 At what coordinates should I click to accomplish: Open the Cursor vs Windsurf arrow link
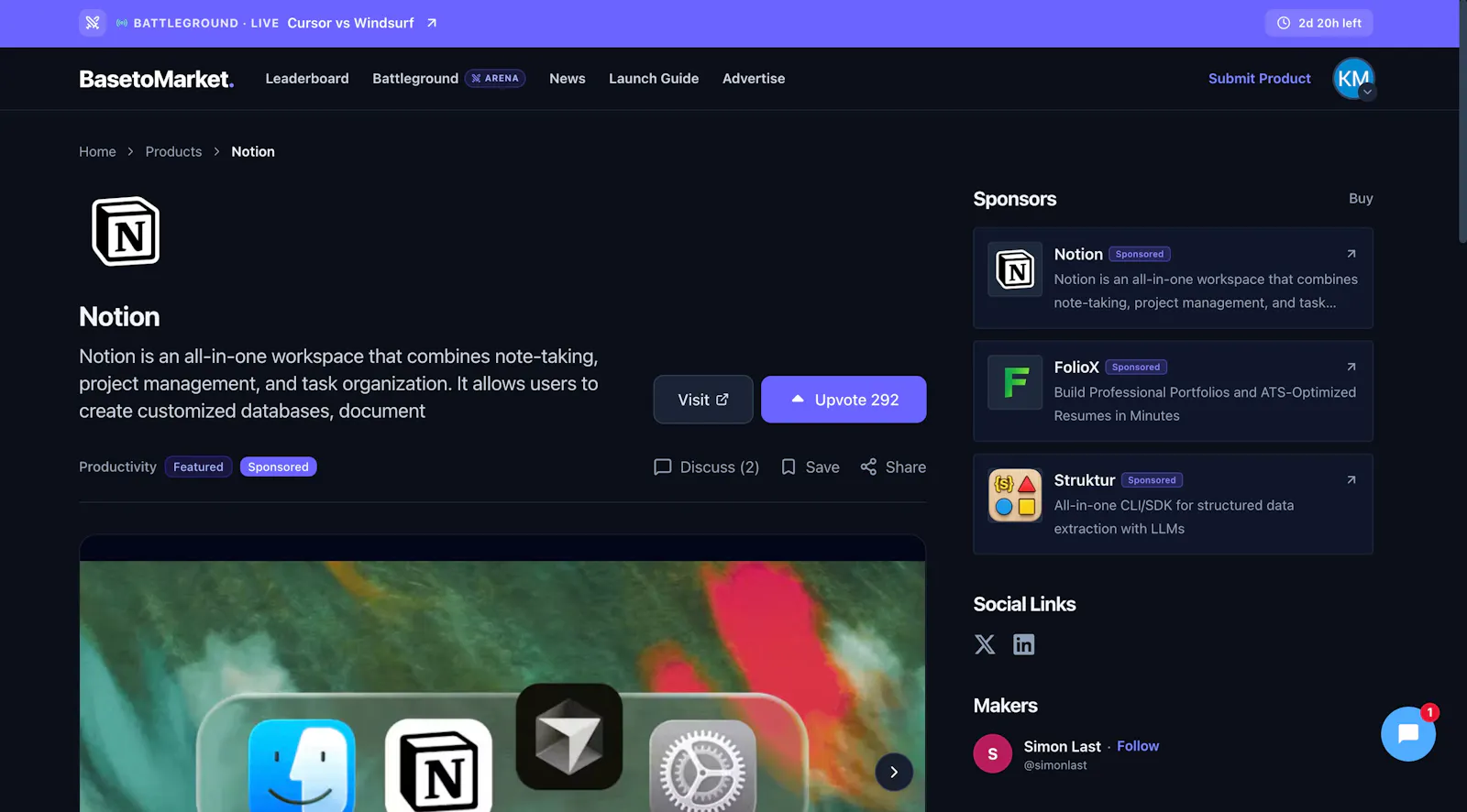(432, 23)
